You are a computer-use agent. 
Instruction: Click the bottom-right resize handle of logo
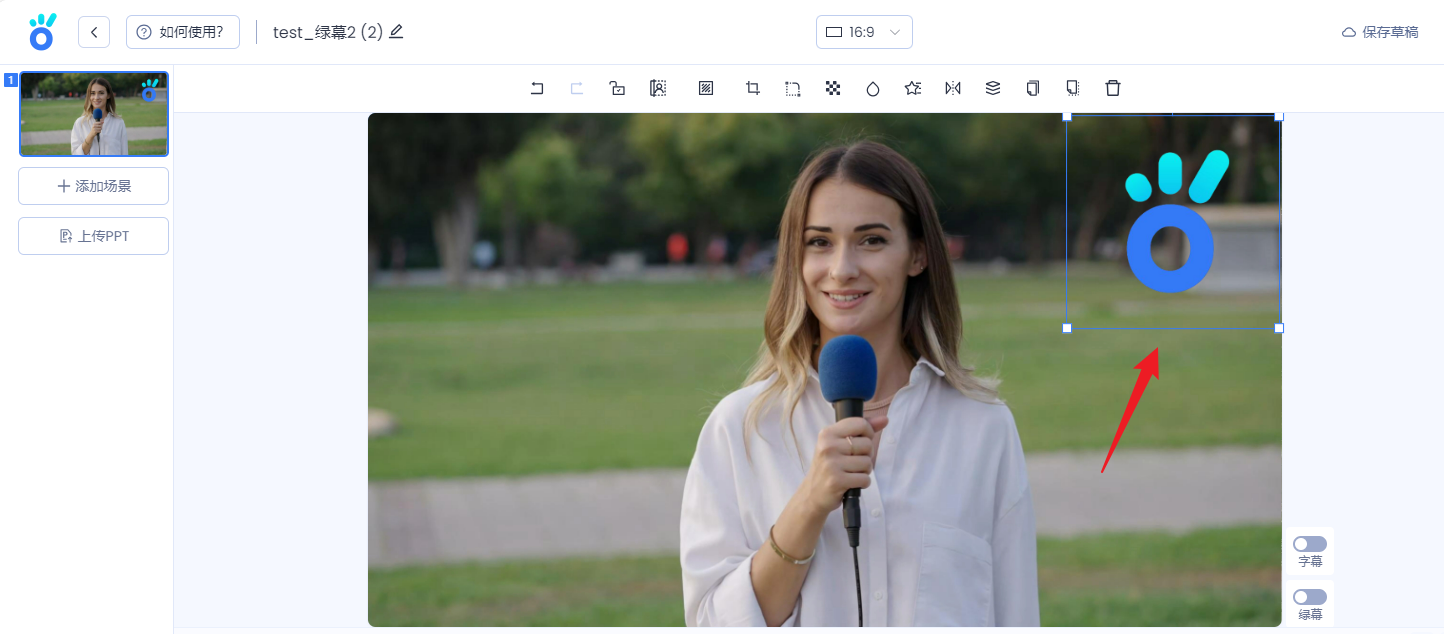pos(1279,328)
